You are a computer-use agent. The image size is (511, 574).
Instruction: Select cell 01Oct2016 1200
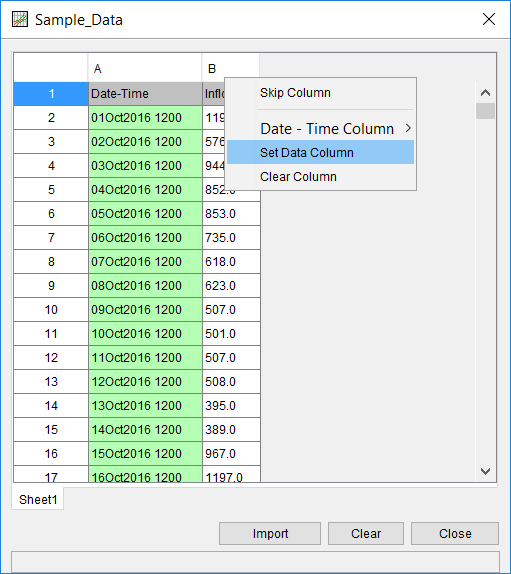click(145, 118)
